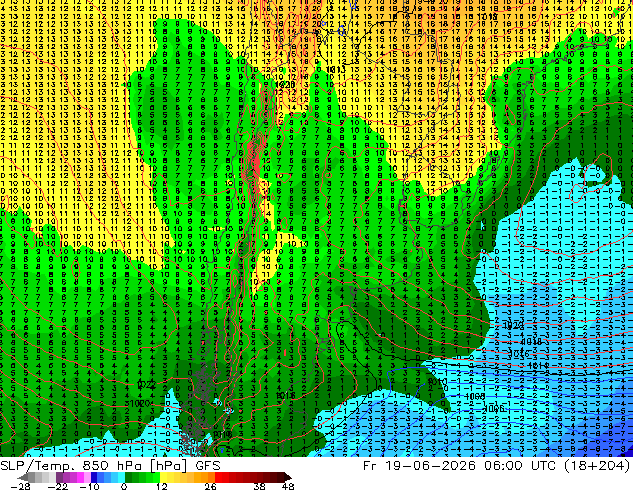This screenshot has height=490, width=634.
Task: Pick the dark blue swatch above -10
Action: [x=94, y=477]
